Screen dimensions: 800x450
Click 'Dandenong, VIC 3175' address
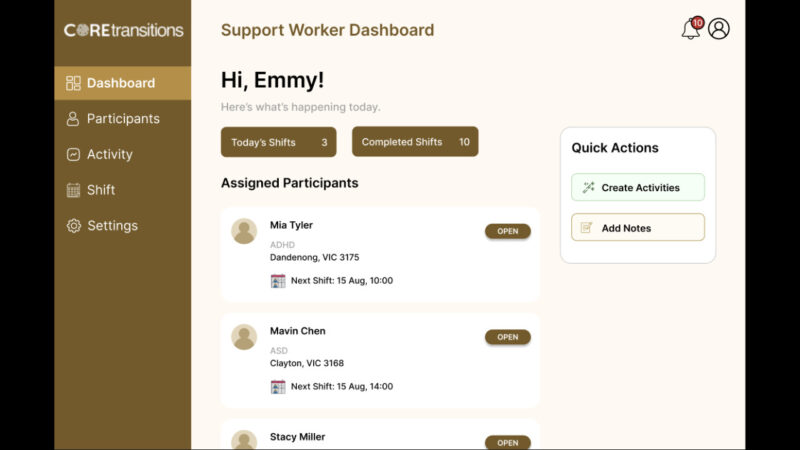click(x=314, y=257)
